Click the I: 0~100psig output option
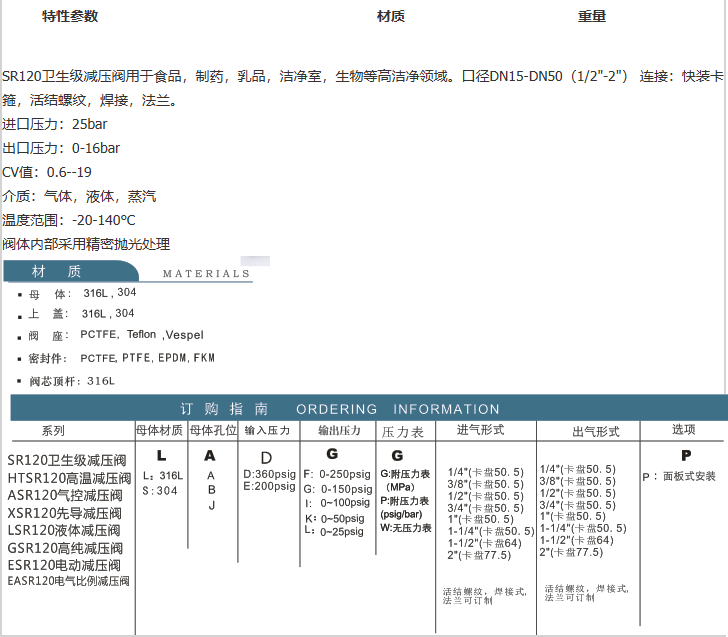The width and height of the screenshot is (728, 637). coord(338,503)
